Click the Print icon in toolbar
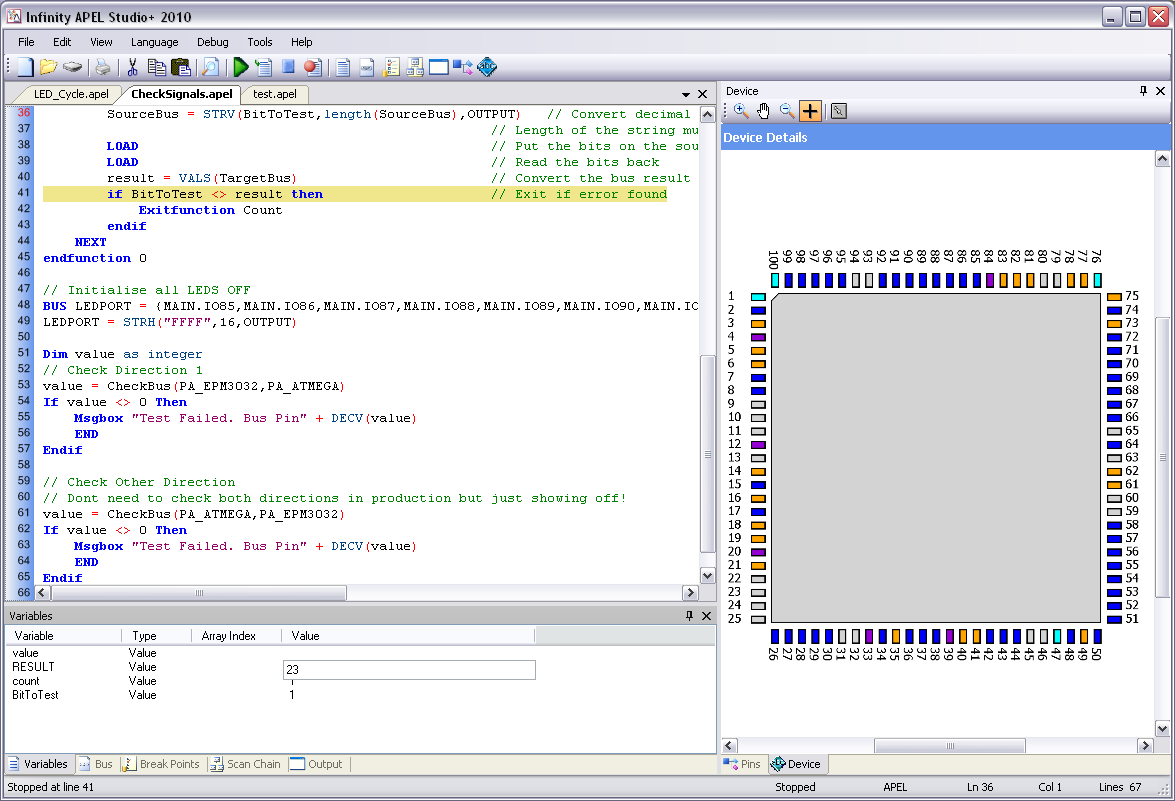The width and height of the screenshot is (1175, 801). [x=102, y=67]
